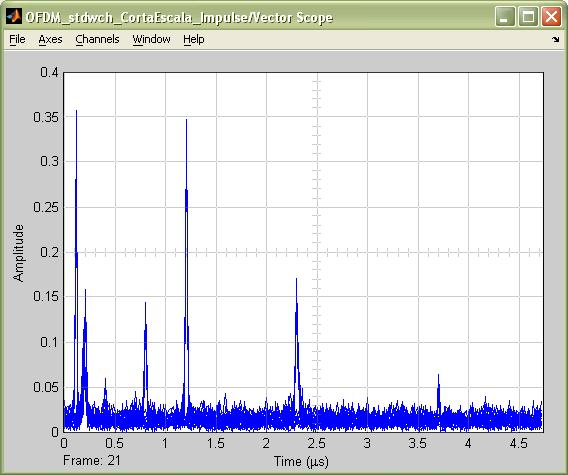Screen dimensions: 568x475
Task: Open the Window menu
Action: (x=151, y=39)
